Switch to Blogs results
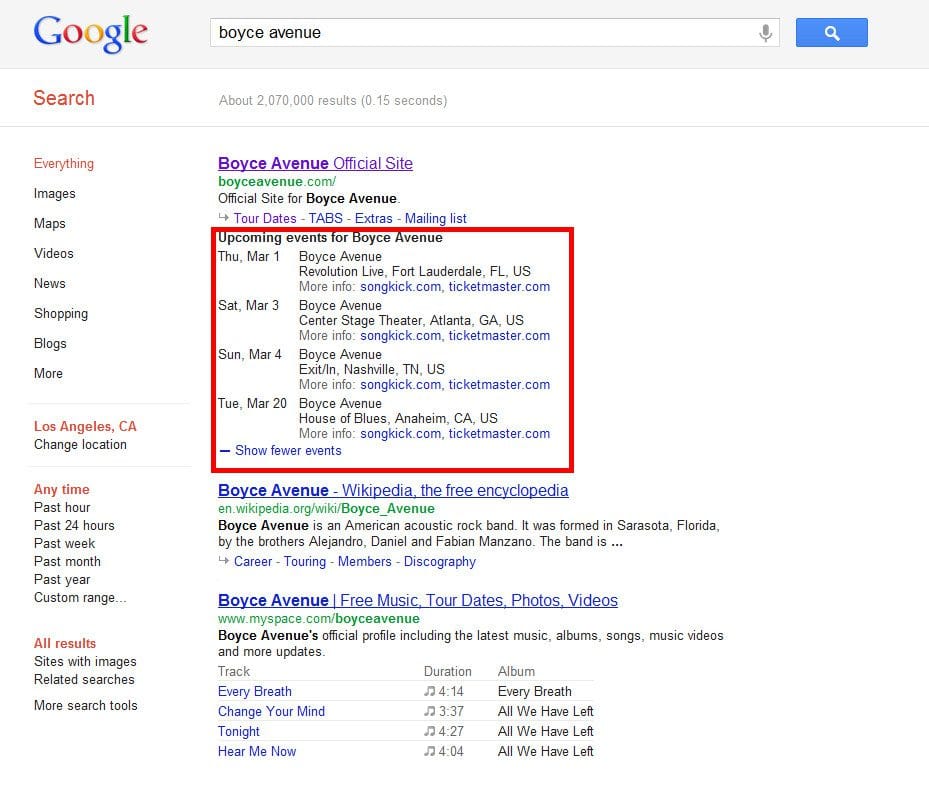 [50, 344]
